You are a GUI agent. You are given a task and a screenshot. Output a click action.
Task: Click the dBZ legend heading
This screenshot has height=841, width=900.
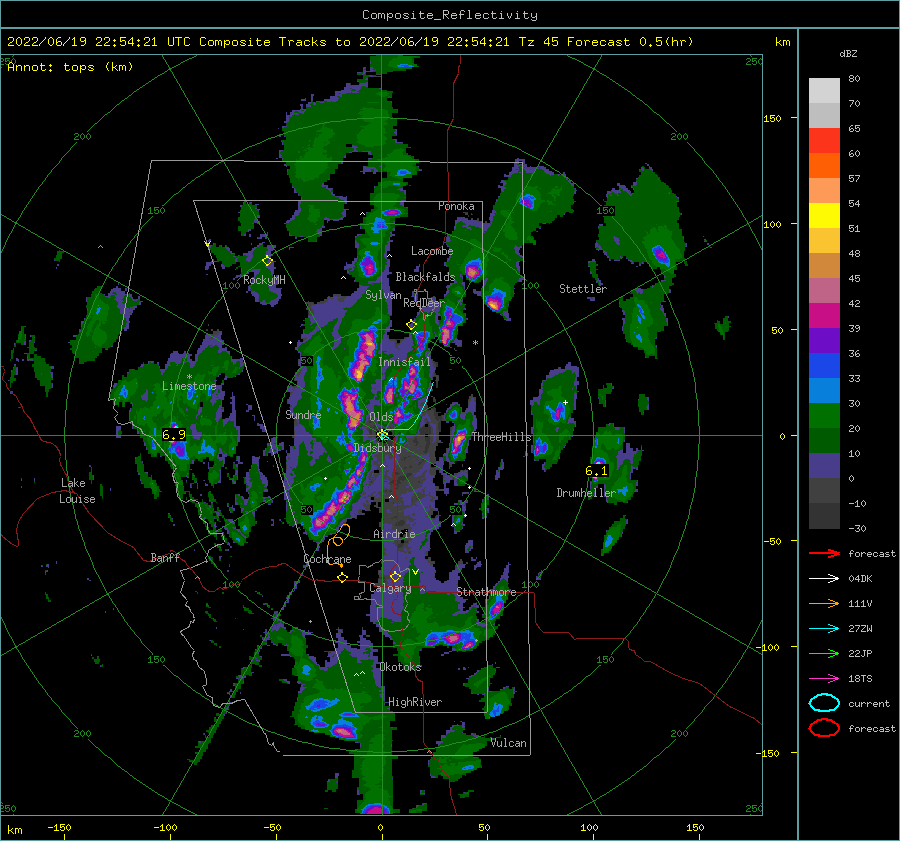(848, 54)
